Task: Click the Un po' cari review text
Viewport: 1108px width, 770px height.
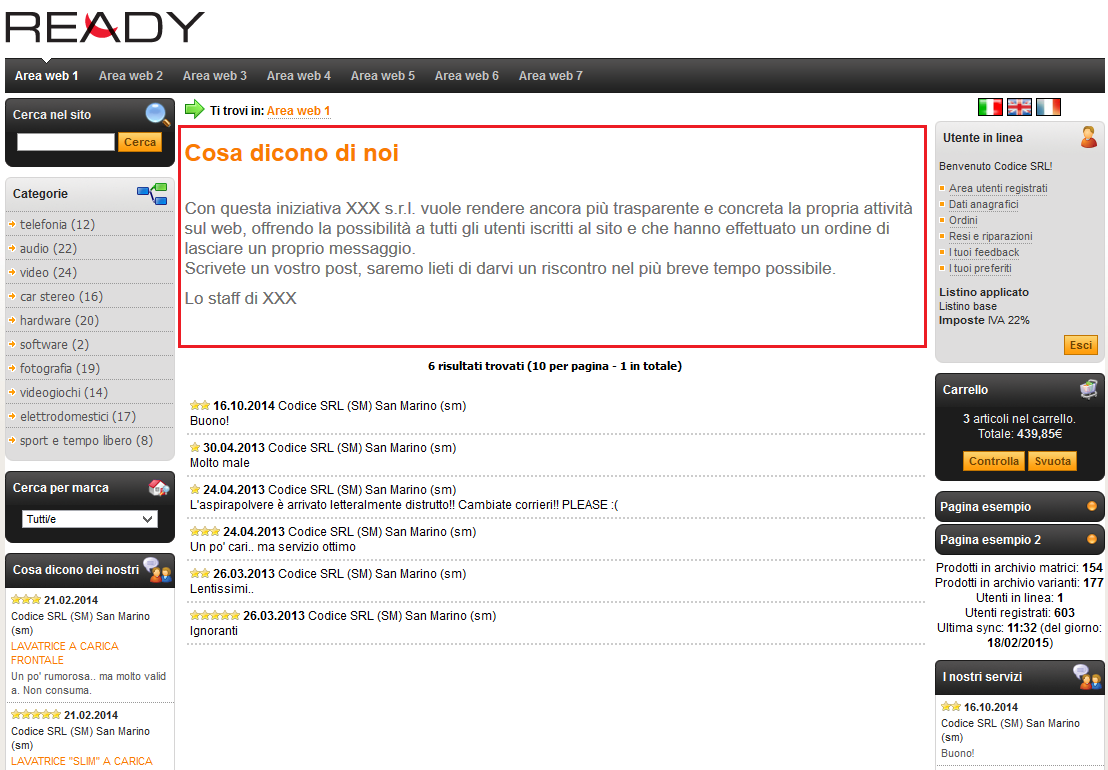Action: pyautogui.click(x=273, y=547)
